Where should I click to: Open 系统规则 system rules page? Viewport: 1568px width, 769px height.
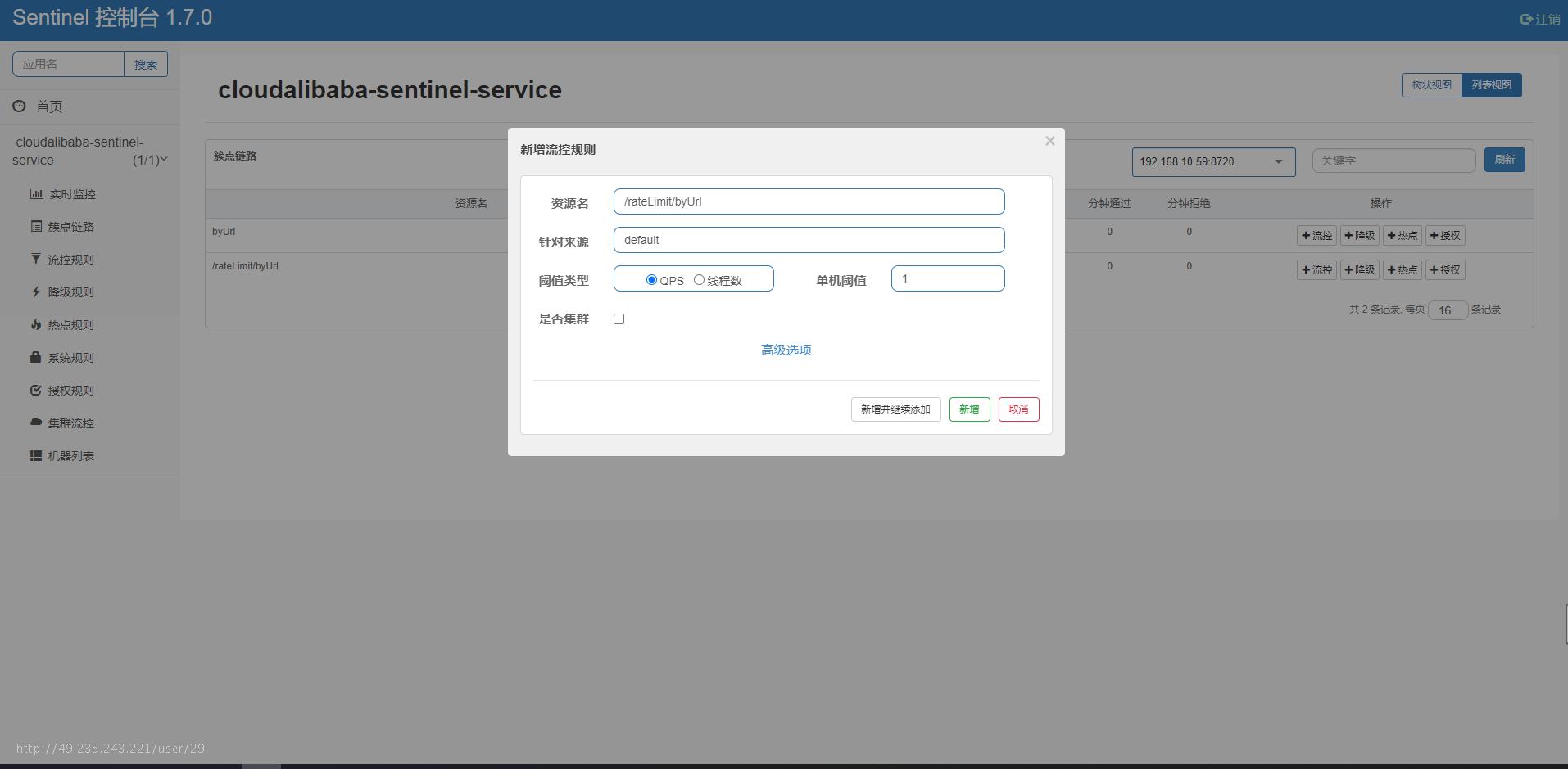(62, 358)
